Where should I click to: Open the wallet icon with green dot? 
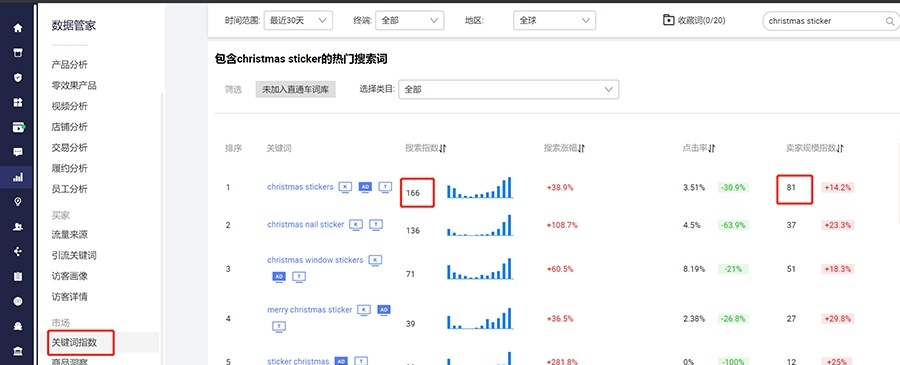(x=18, y=127)
